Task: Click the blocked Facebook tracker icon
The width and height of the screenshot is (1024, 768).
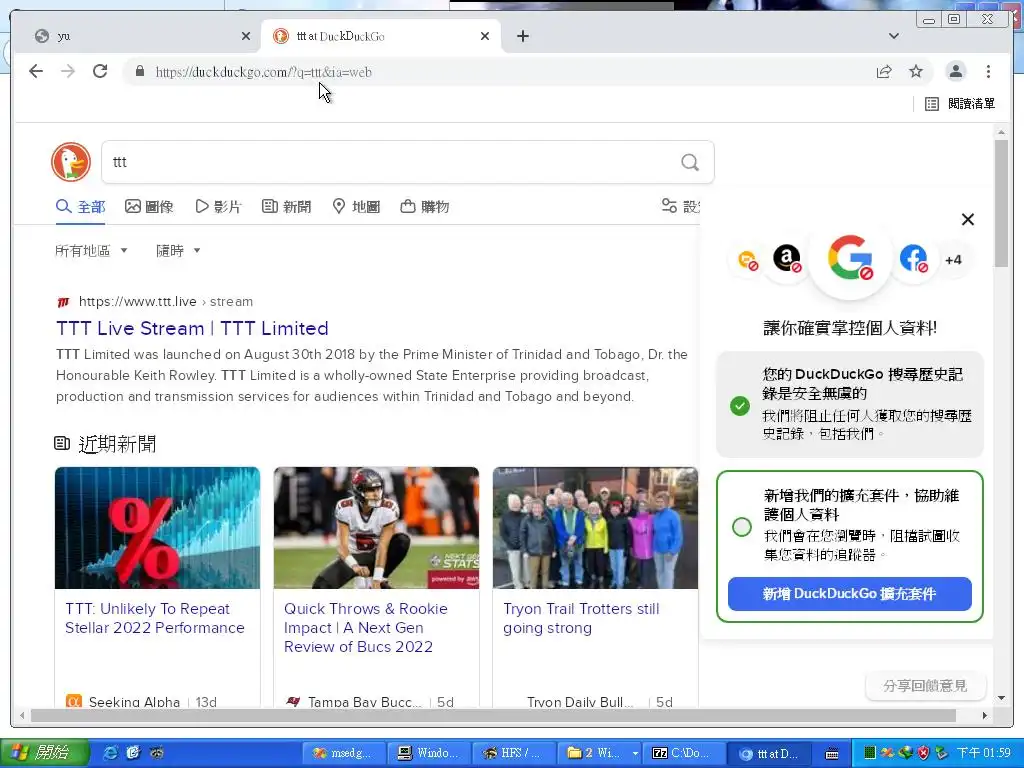Action: (914, 259)
